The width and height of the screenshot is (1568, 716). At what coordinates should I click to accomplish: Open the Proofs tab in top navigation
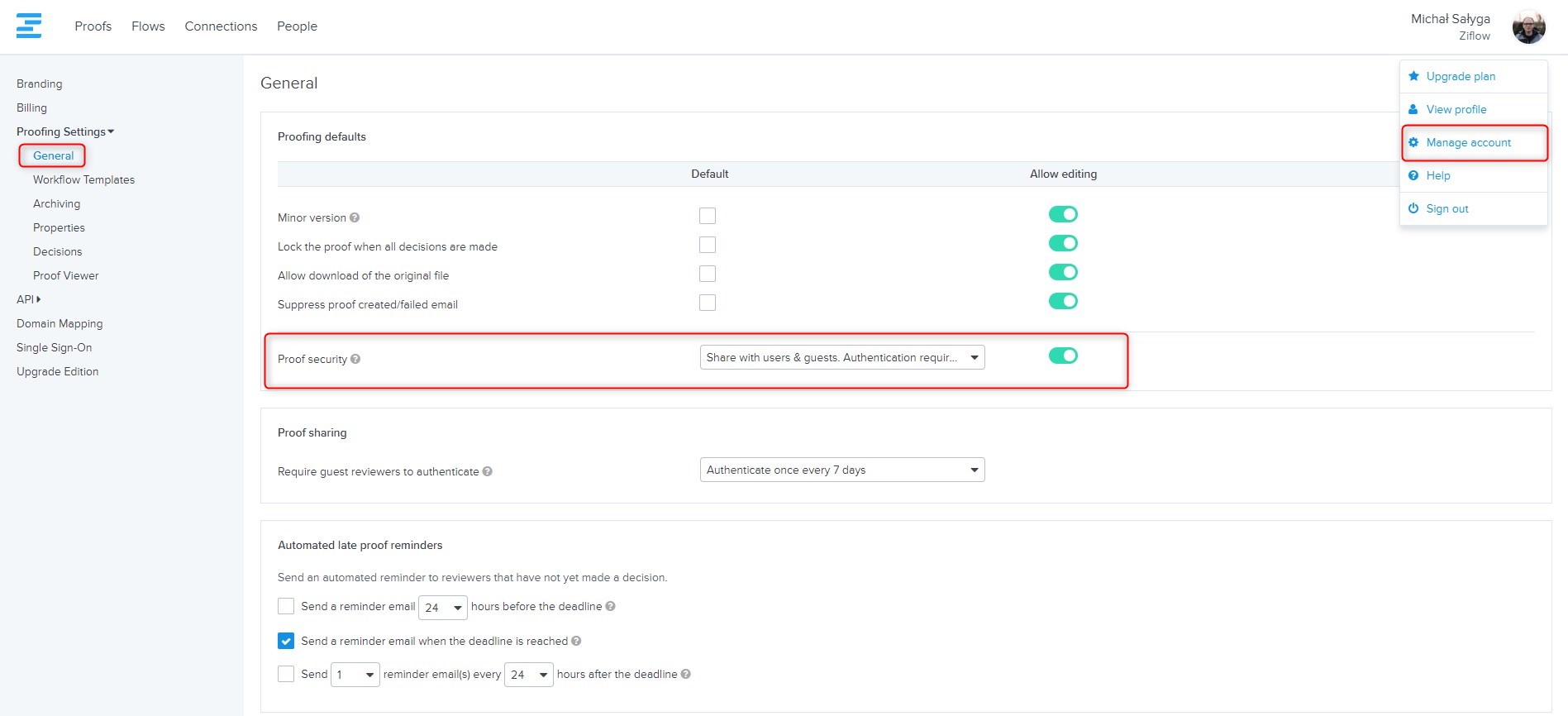pos(93,26)
